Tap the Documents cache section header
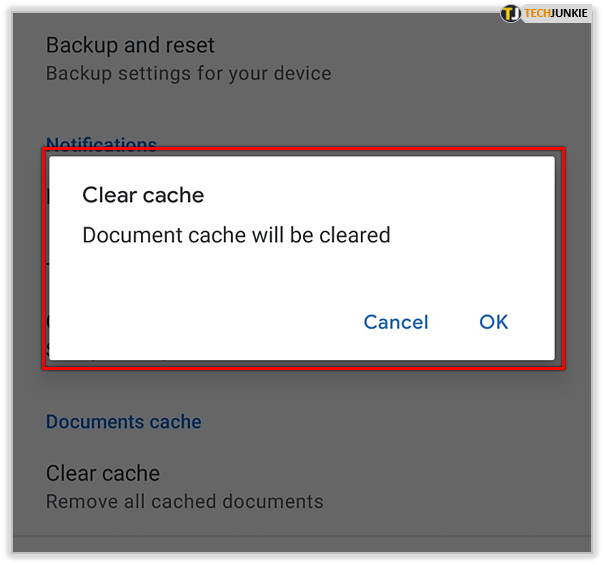This screenshot has height=565, width=604. coord(124,422)
